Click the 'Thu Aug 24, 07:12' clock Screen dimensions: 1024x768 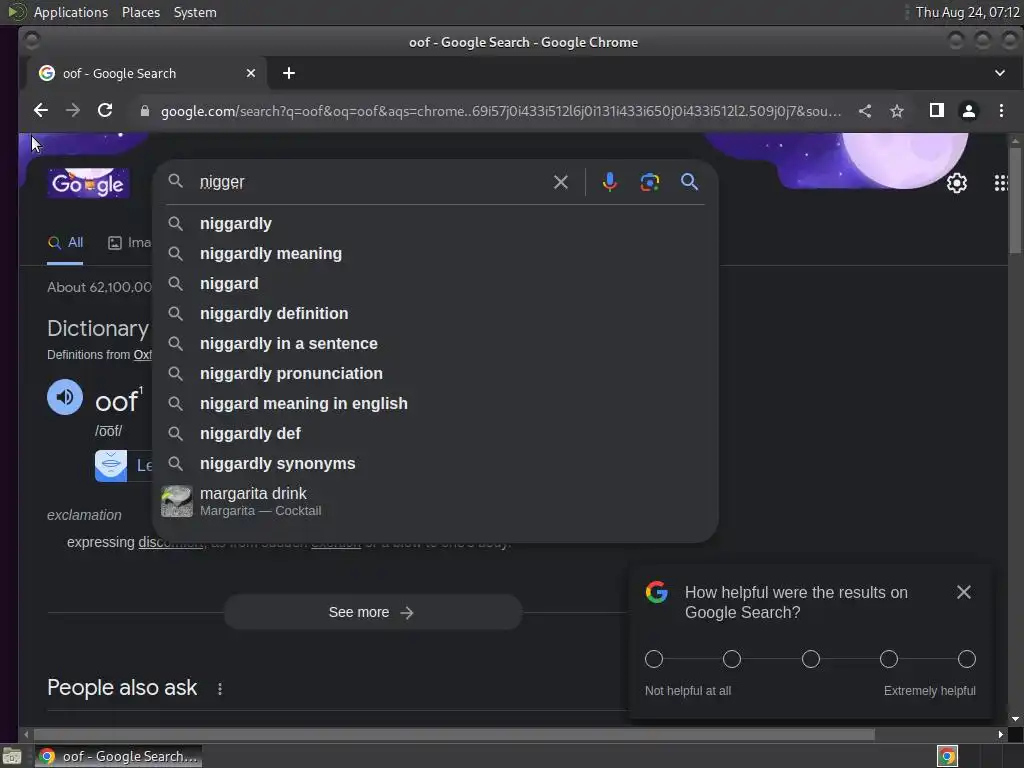967,12
